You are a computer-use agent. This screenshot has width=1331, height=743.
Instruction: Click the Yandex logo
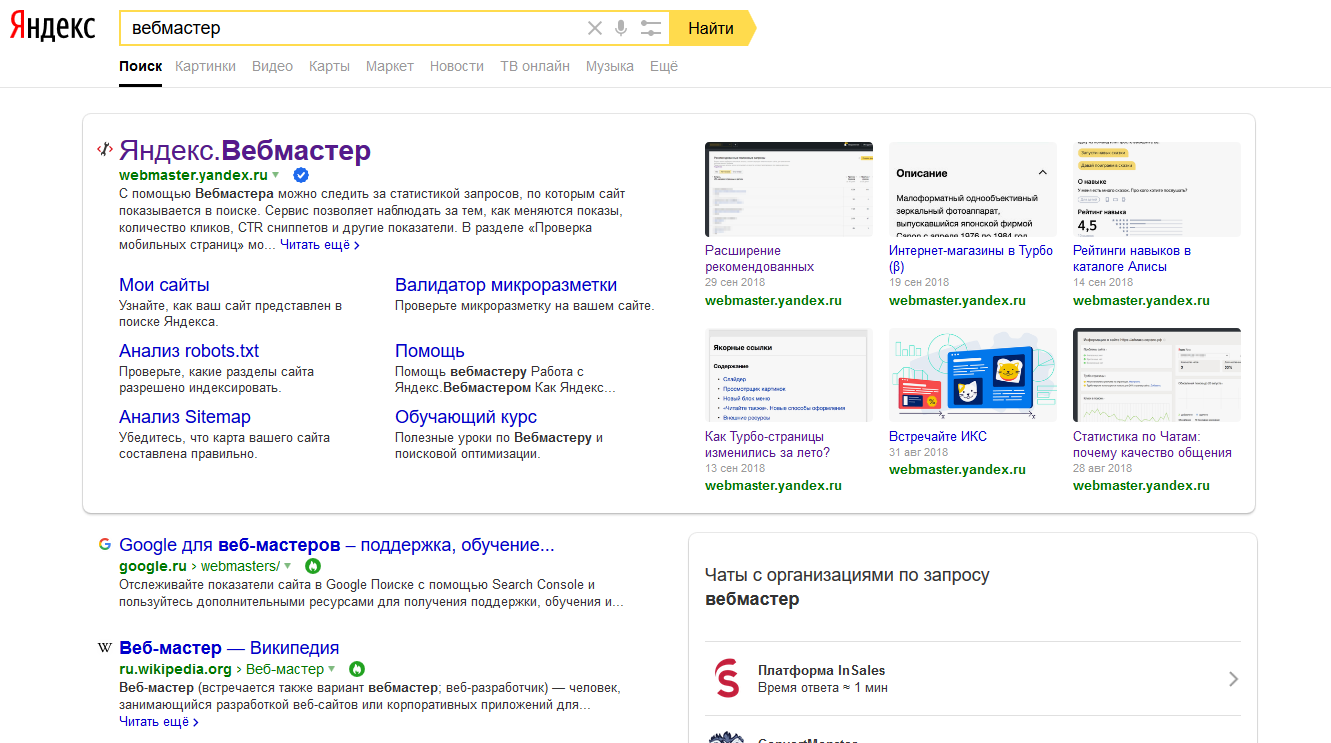coord(52,28)
